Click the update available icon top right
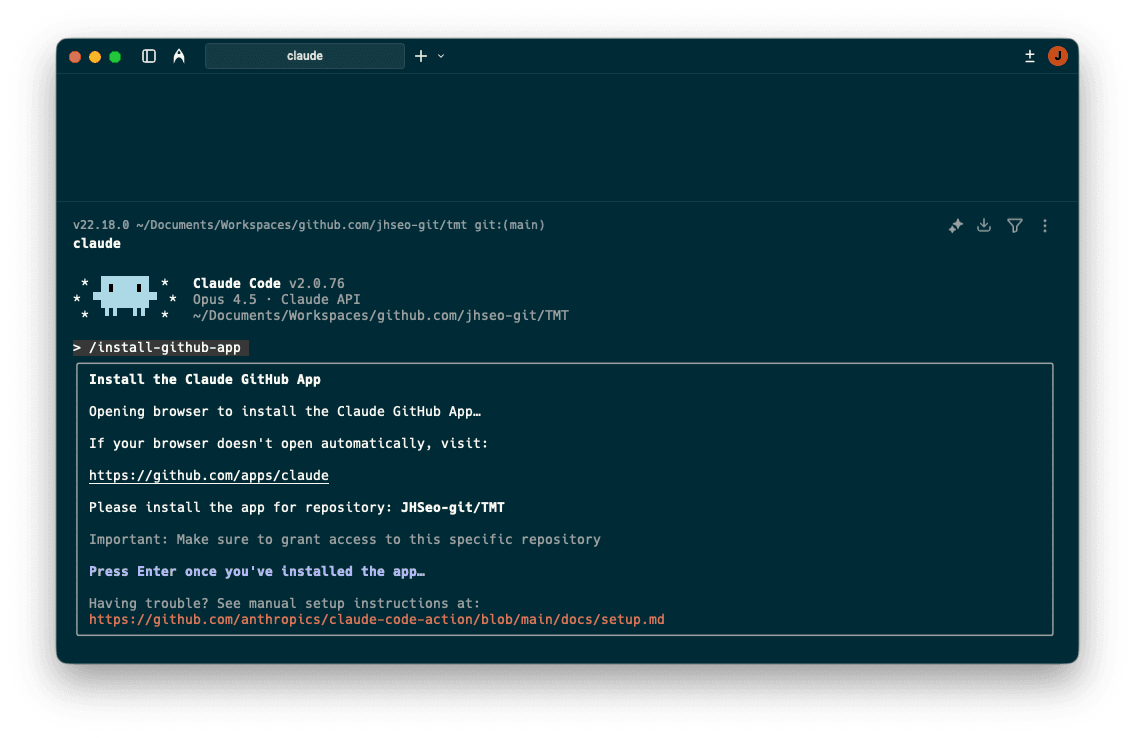This screenshot has width=1135, height=738. (1030, 56)
